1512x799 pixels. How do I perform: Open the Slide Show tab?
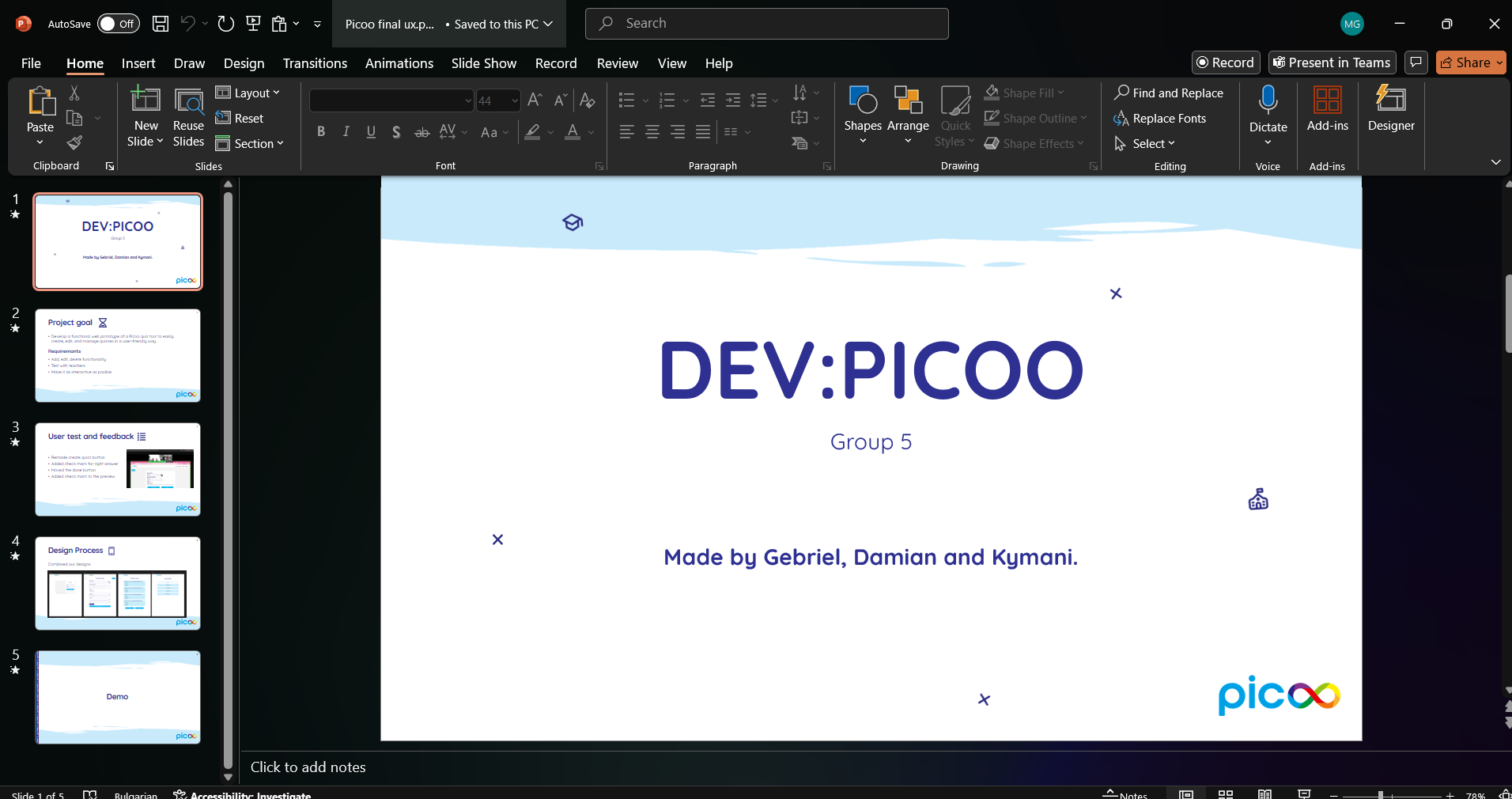coord(483,63)
